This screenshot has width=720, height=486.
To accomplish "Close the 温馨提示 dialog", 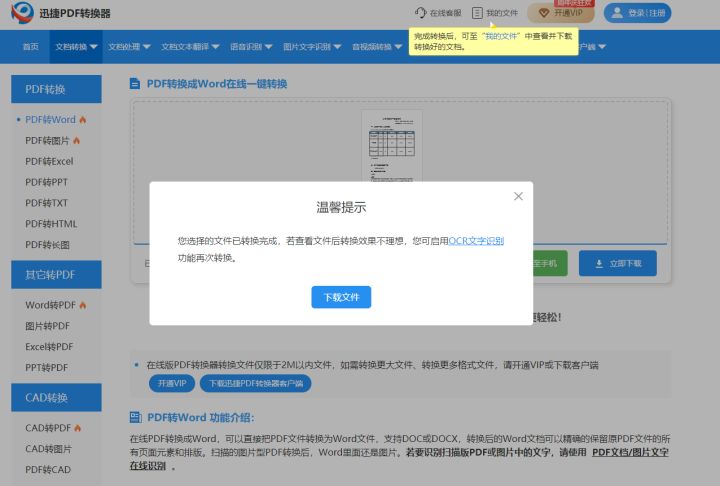I will coord(518,196).
